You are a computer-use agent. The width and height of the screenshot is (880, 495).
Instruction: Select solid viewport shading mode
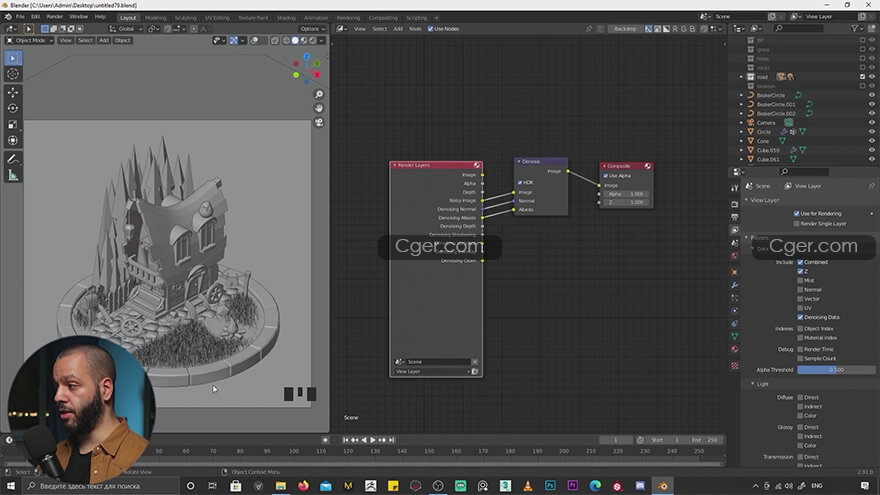[x=295, y=40]
